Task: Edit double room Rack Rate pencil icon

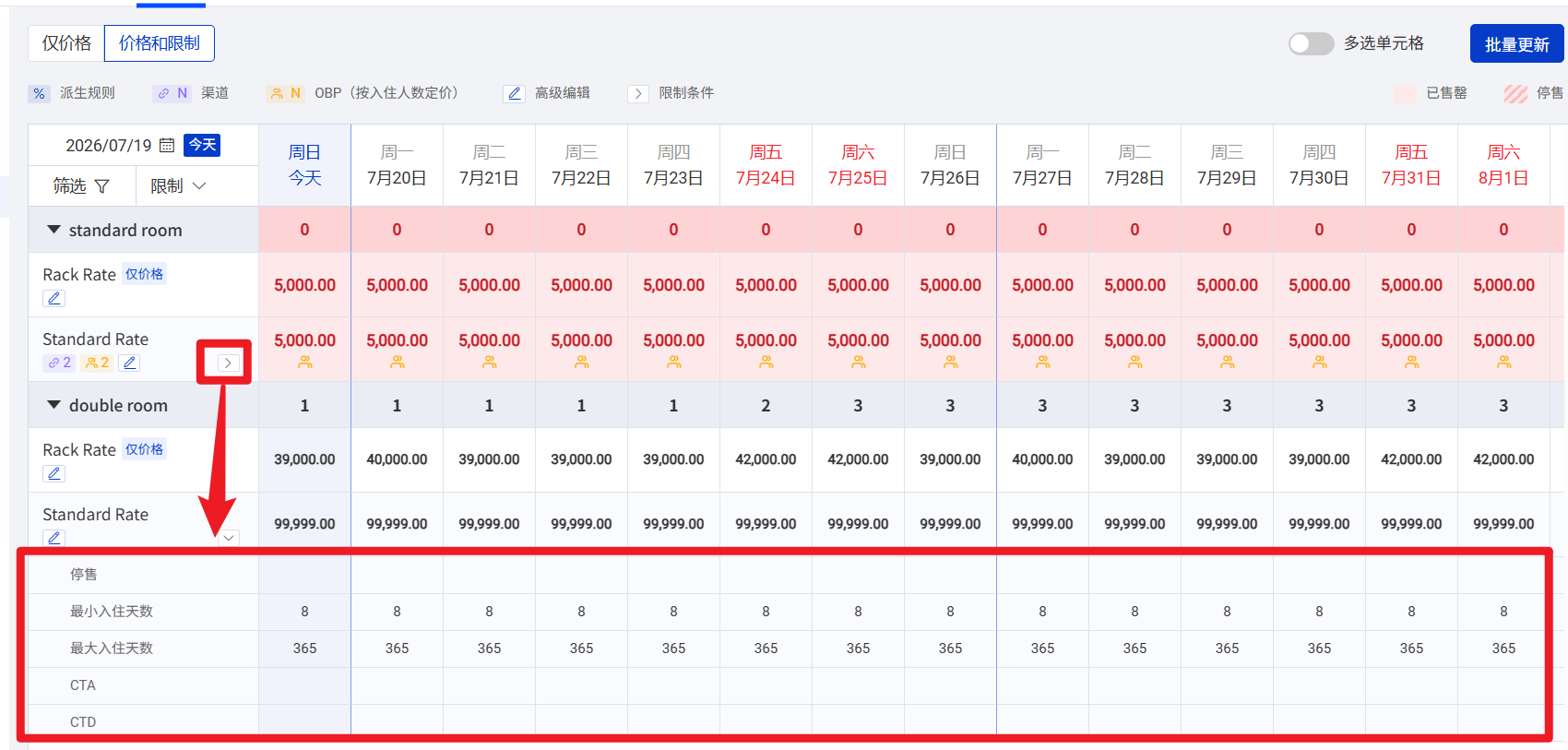Action: click(54, 473)
